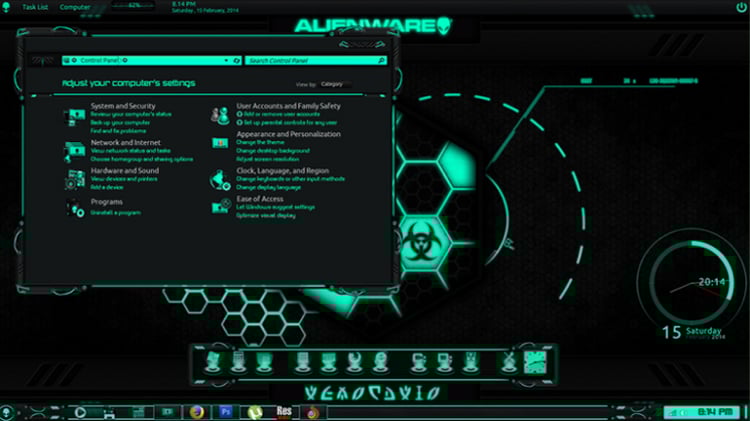The height and width of the screenshot is (421, 750).
Task: Open System and Security category icon
Action: (75, 117)
